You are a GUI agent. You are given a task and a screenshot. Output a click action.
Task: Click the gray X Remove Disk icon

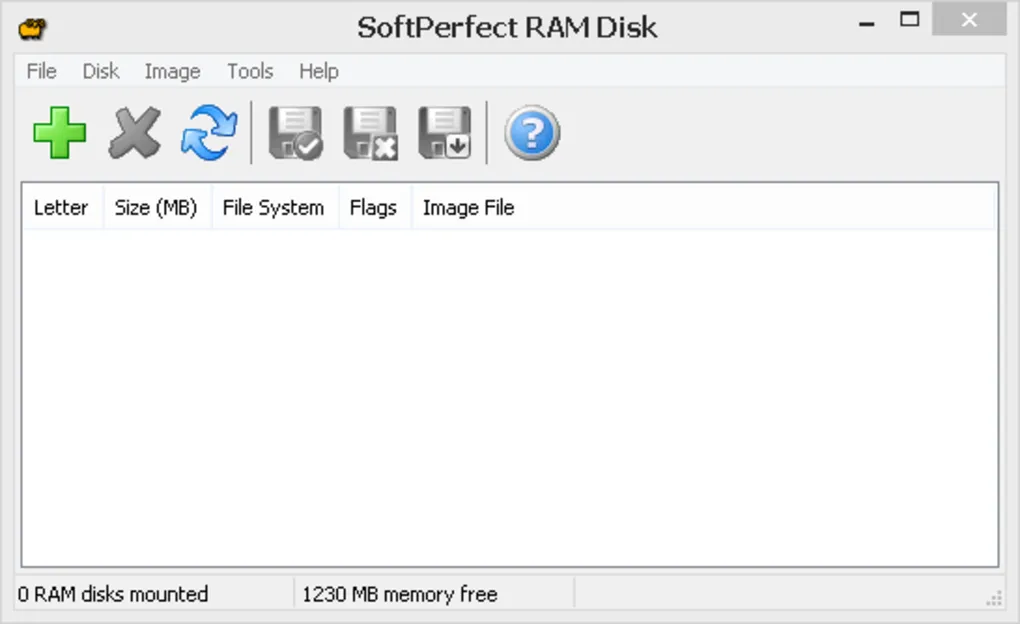click(x=135, y=133)
